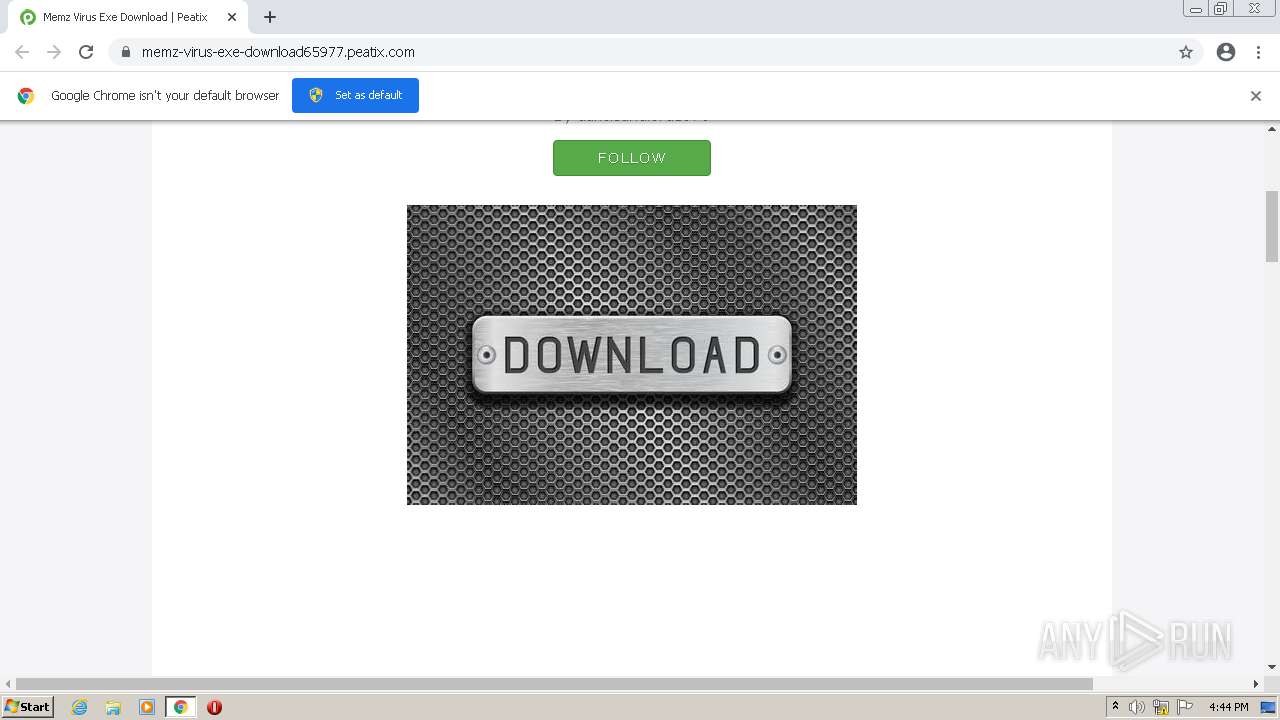Image resolution: width=1280 pixels, height=720 pixels.
Task: Open Windows Explorer folder from taskbar
Action: click(113, 707)
